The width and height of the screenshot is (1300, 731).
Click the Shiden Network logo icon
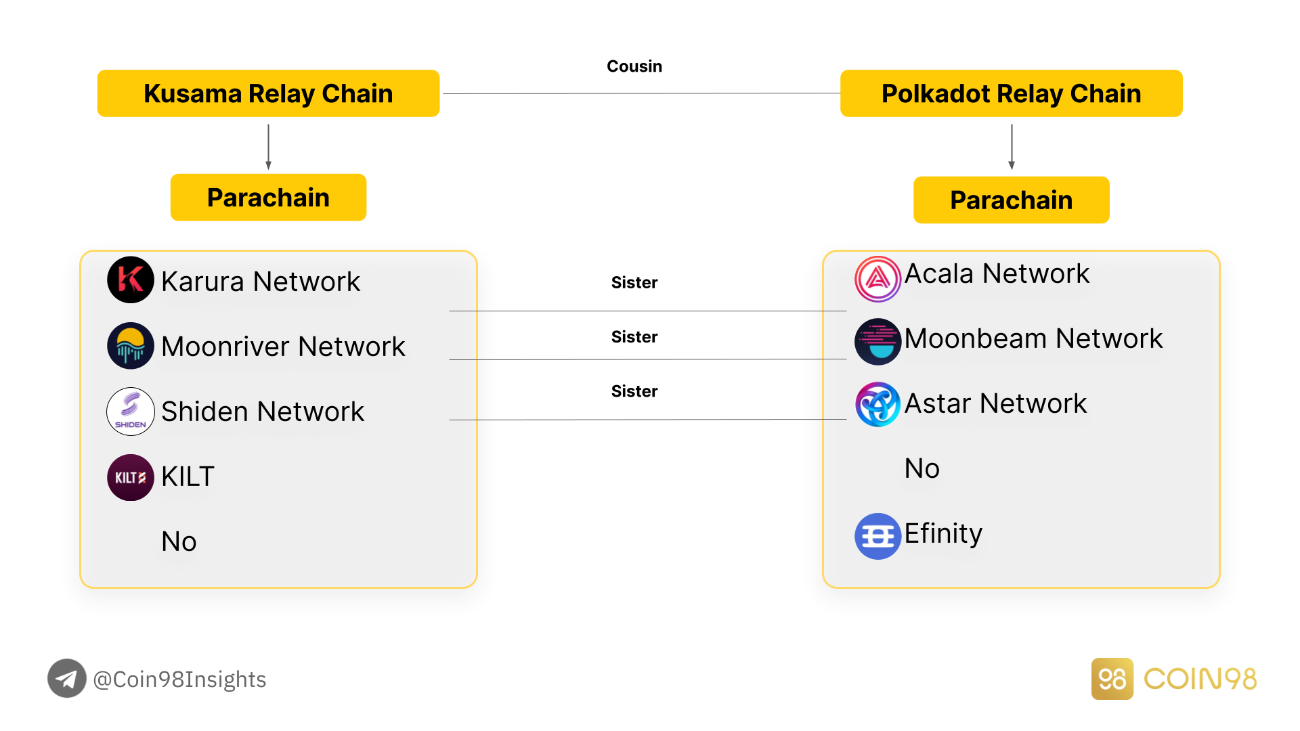point(131,411)
